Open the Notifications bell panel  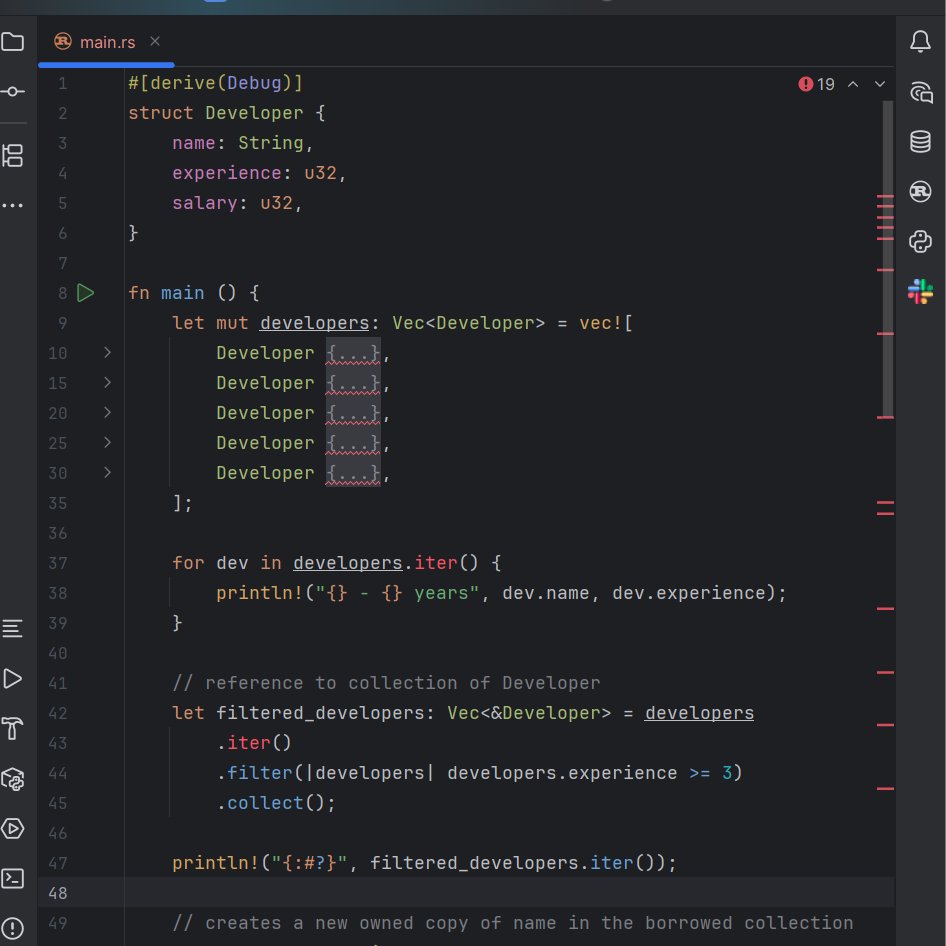click(x=920, y=42)
